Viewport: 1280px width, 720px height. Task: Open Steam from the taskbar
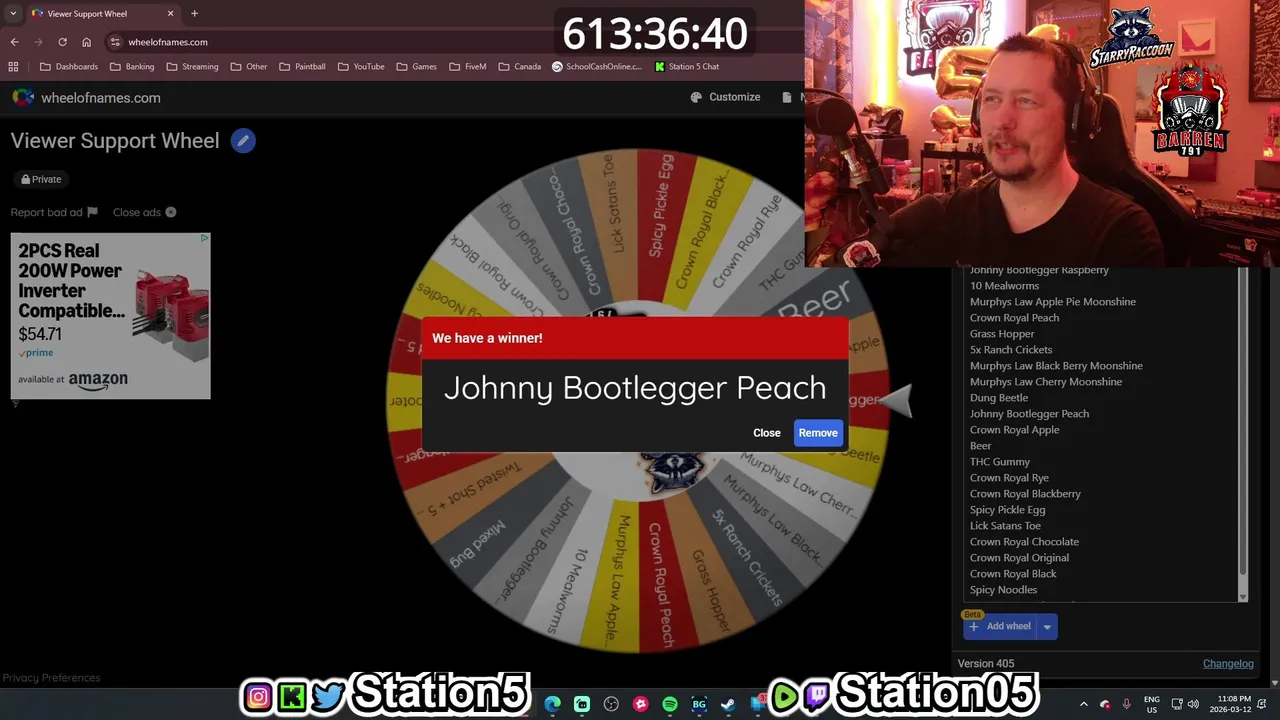click(728, 704)
